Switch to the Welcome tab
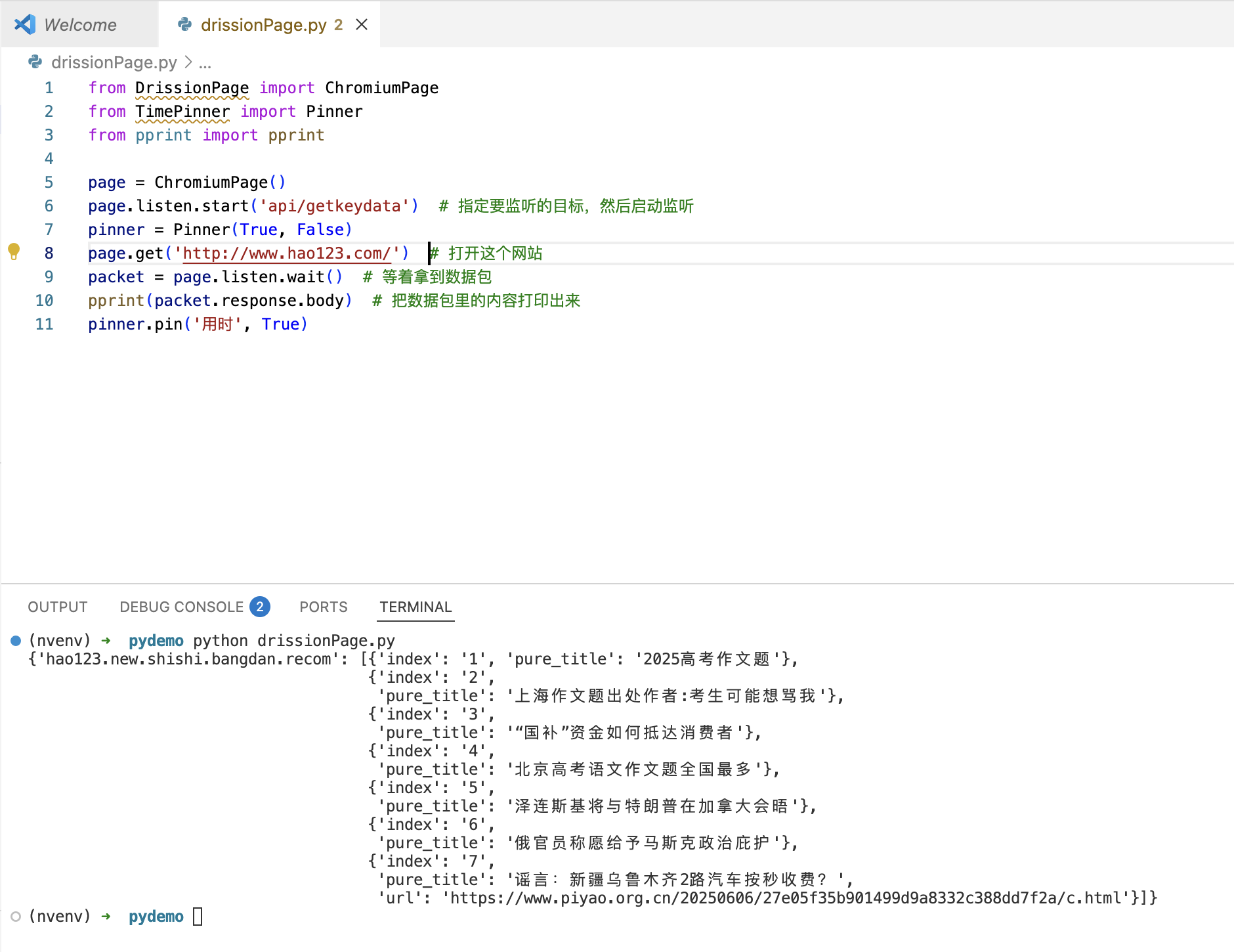The image size is (1234, 952). pos(79,24)
